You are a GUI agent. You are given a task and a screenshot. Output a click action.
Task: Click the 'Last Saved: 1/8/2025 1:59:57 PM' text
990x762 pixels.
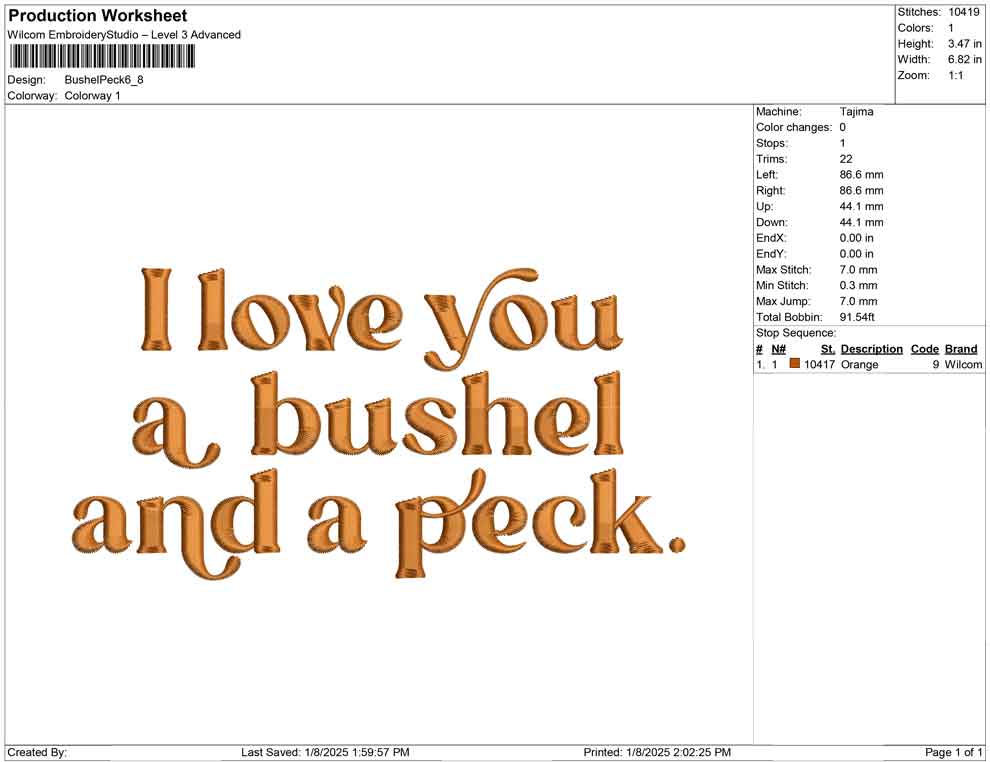[x=325, y=753]
